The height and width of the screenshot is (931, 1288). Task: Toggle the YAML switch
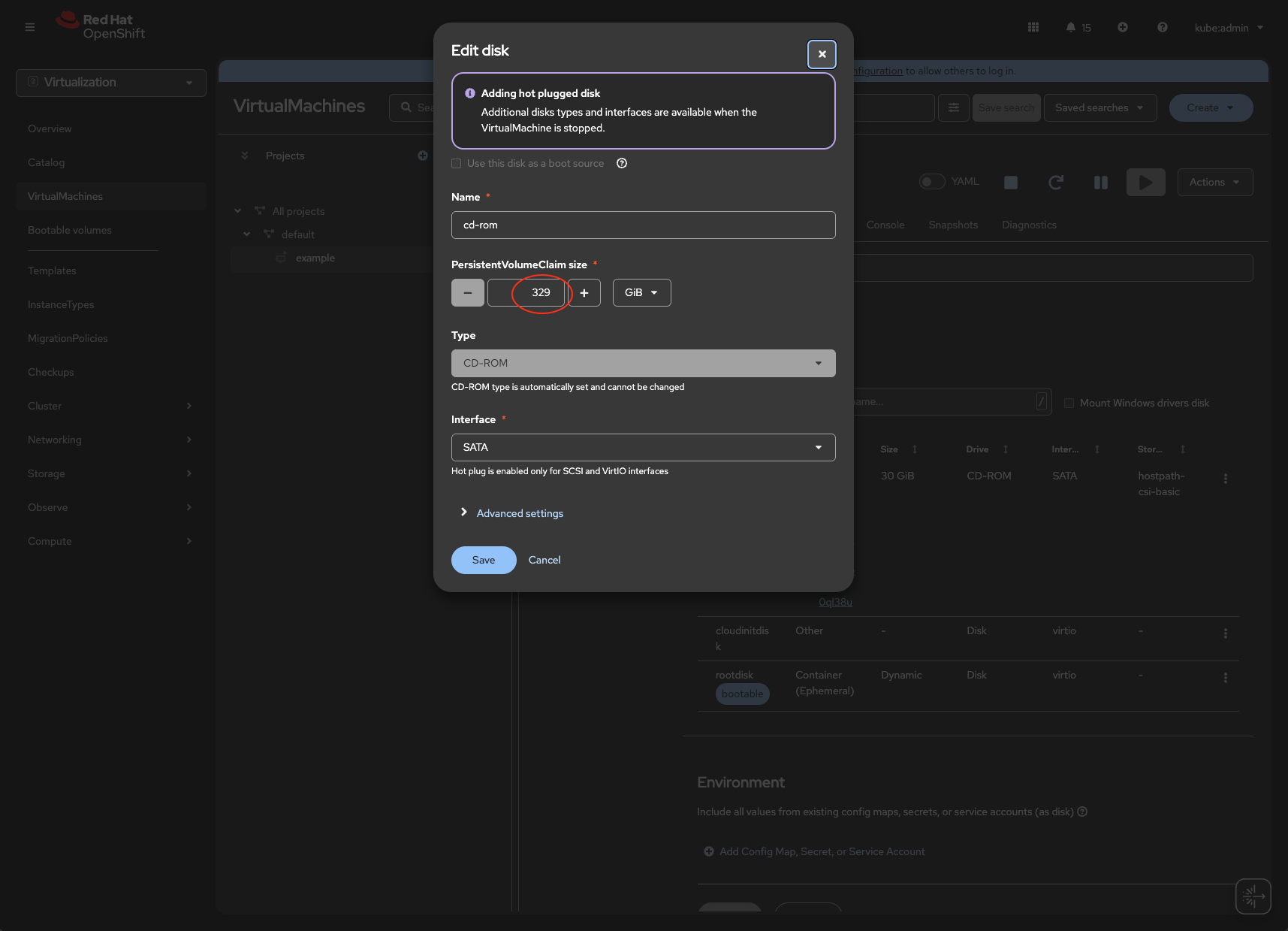click(932, 182)
